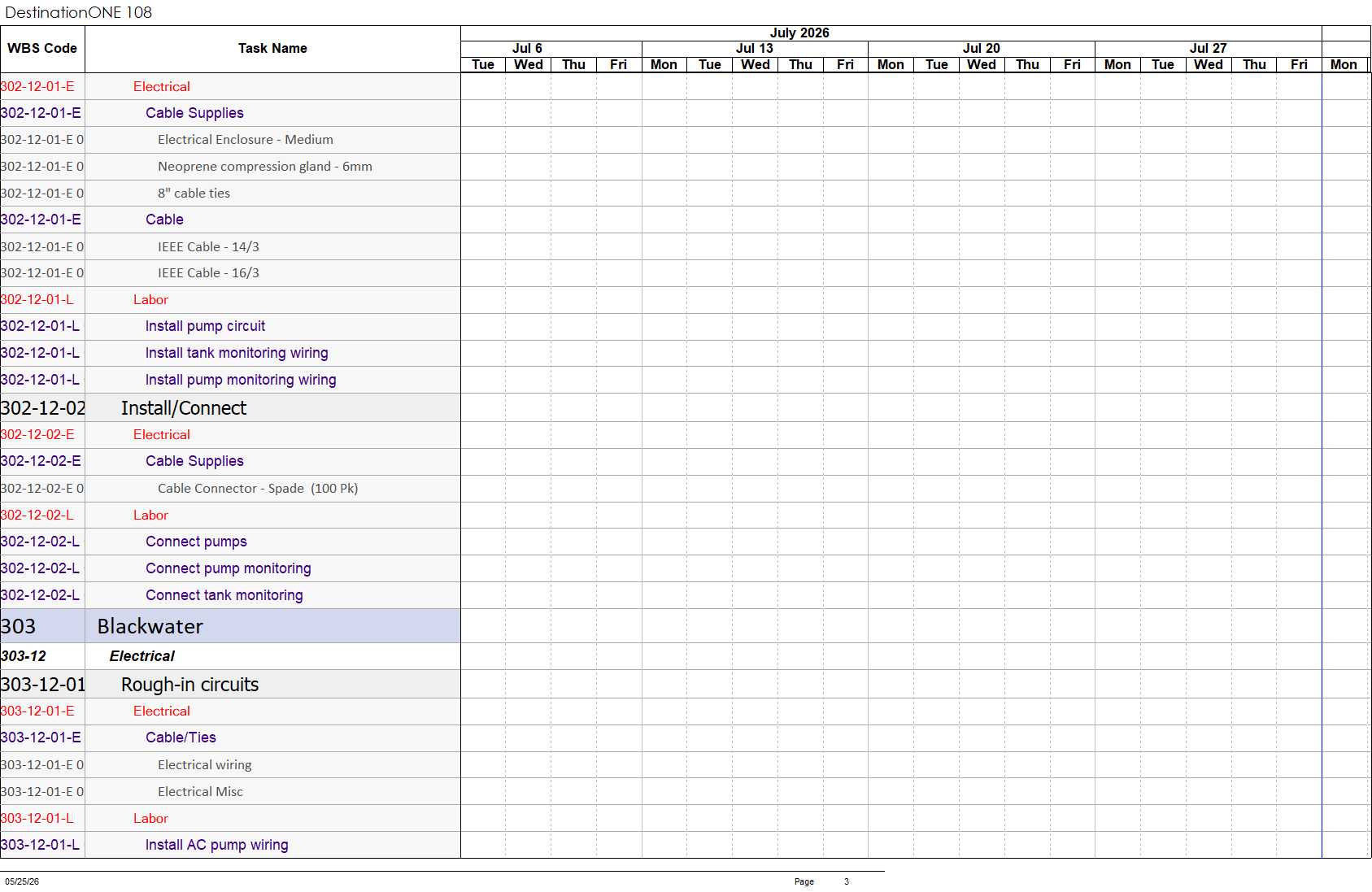Screen dimensions: 1372x892
Task: Click the Blackwater section heading
Action: 150,626
